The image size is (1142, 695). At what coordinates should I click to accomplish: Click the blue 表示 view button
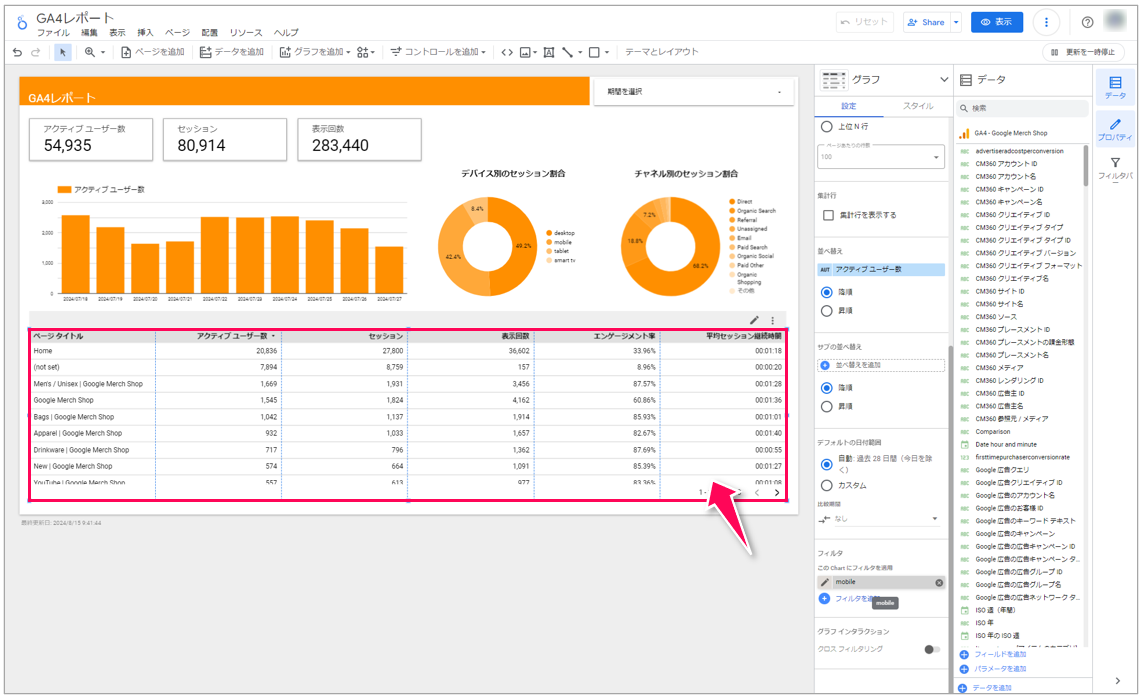click(996, 22)
